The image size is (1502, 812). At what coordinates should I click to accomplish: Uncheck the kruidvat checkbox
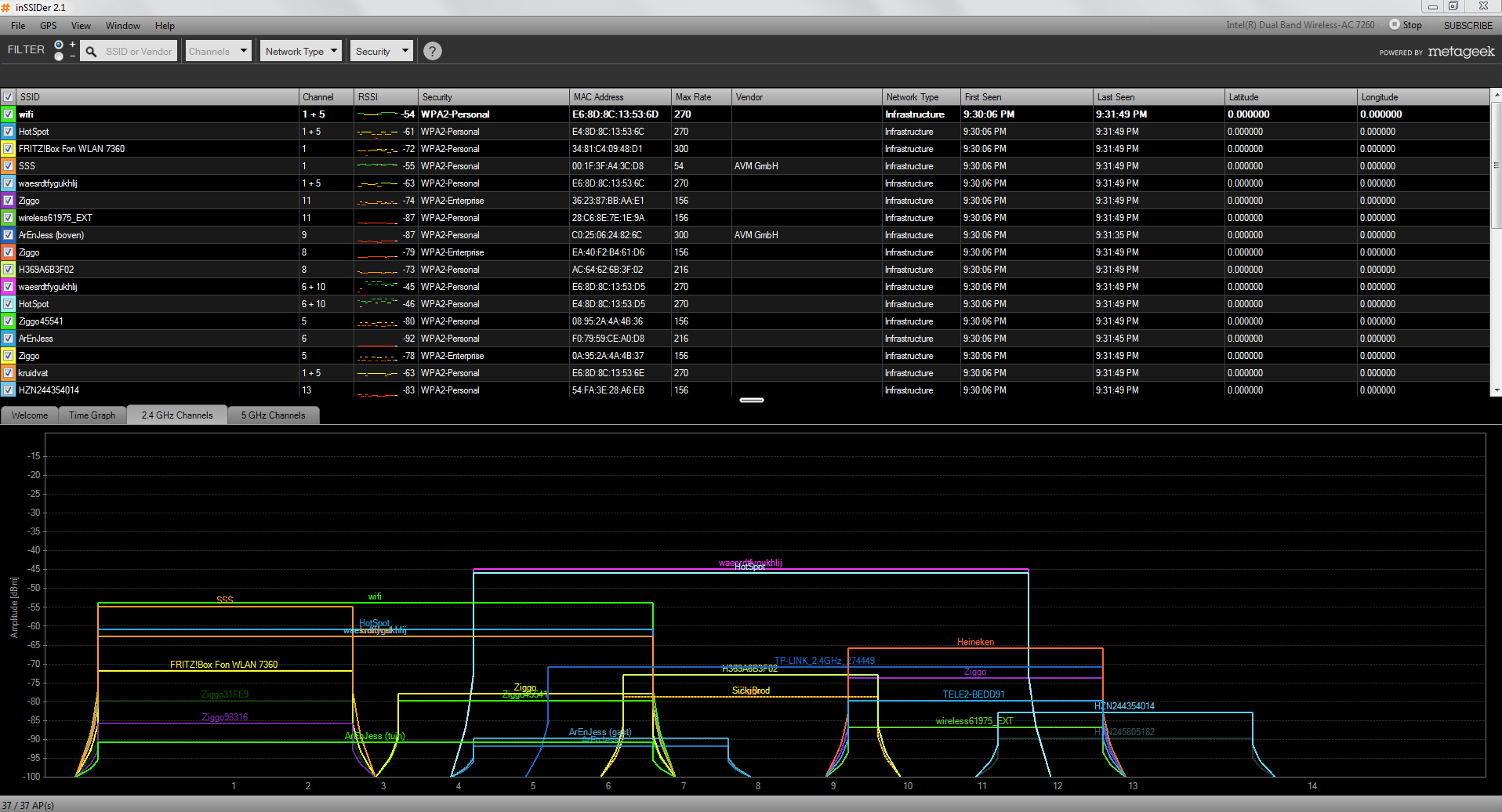tap(9, 373)
